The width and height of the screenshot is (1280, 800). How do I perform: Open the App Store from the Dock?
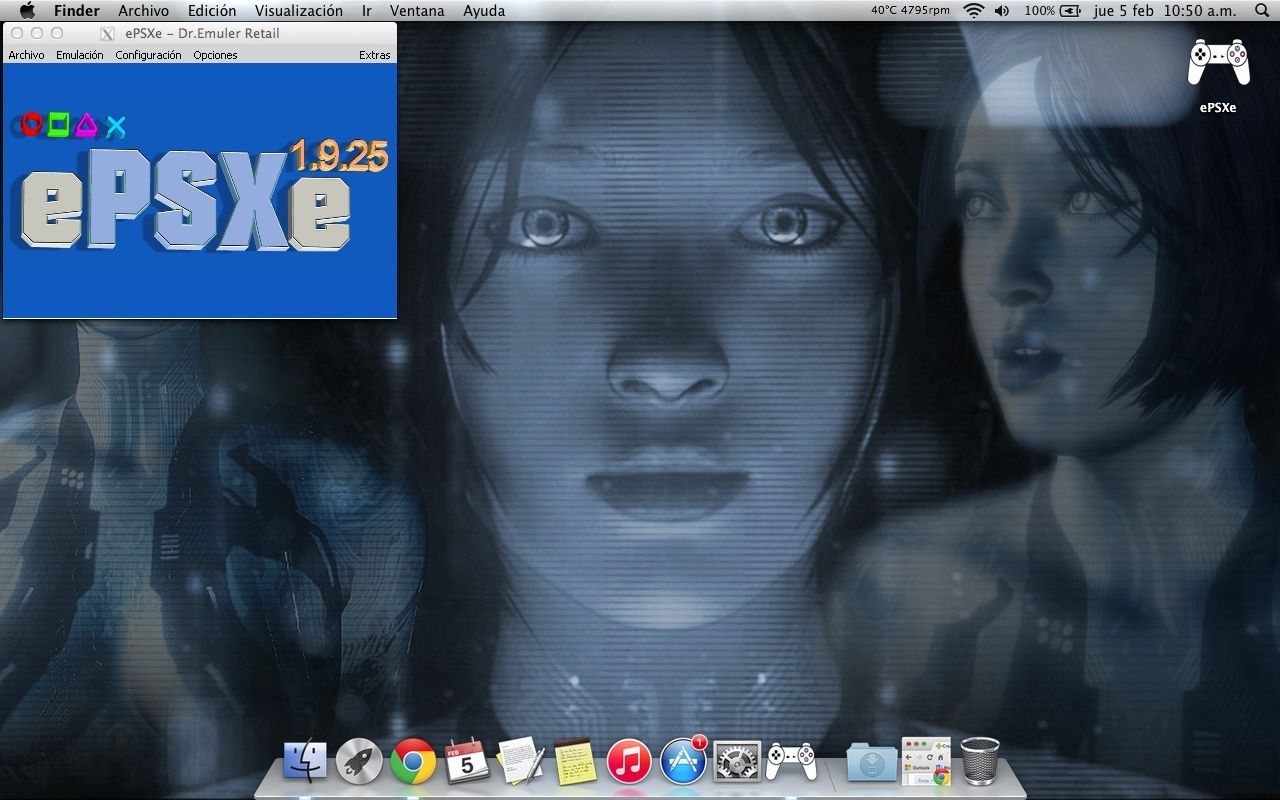pos(683,762)
